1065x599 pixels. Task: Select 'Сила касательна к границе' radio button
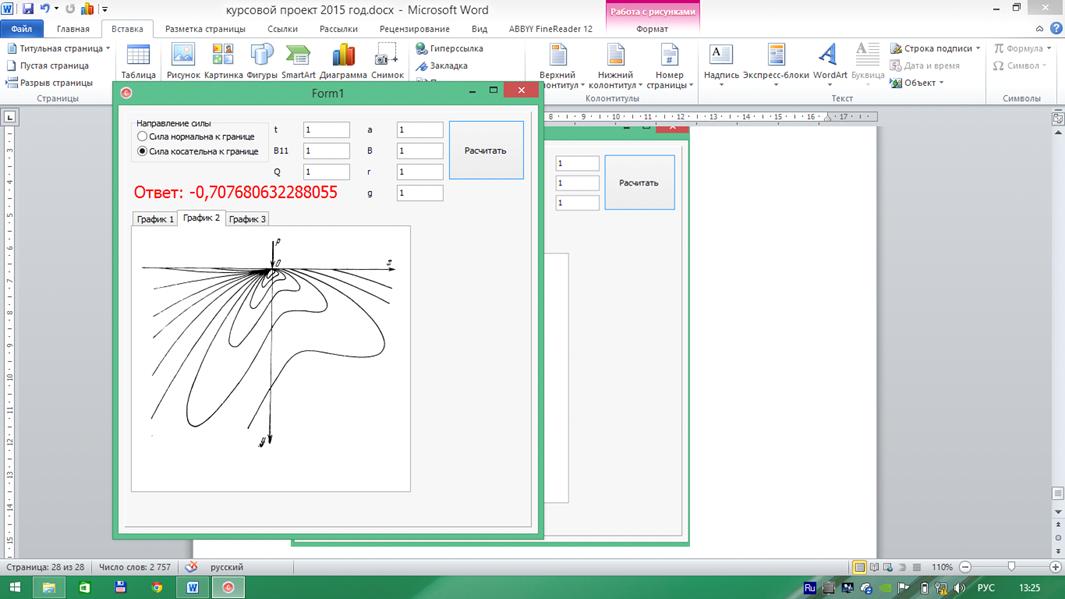pyautogui.click(x=143, y=152)
